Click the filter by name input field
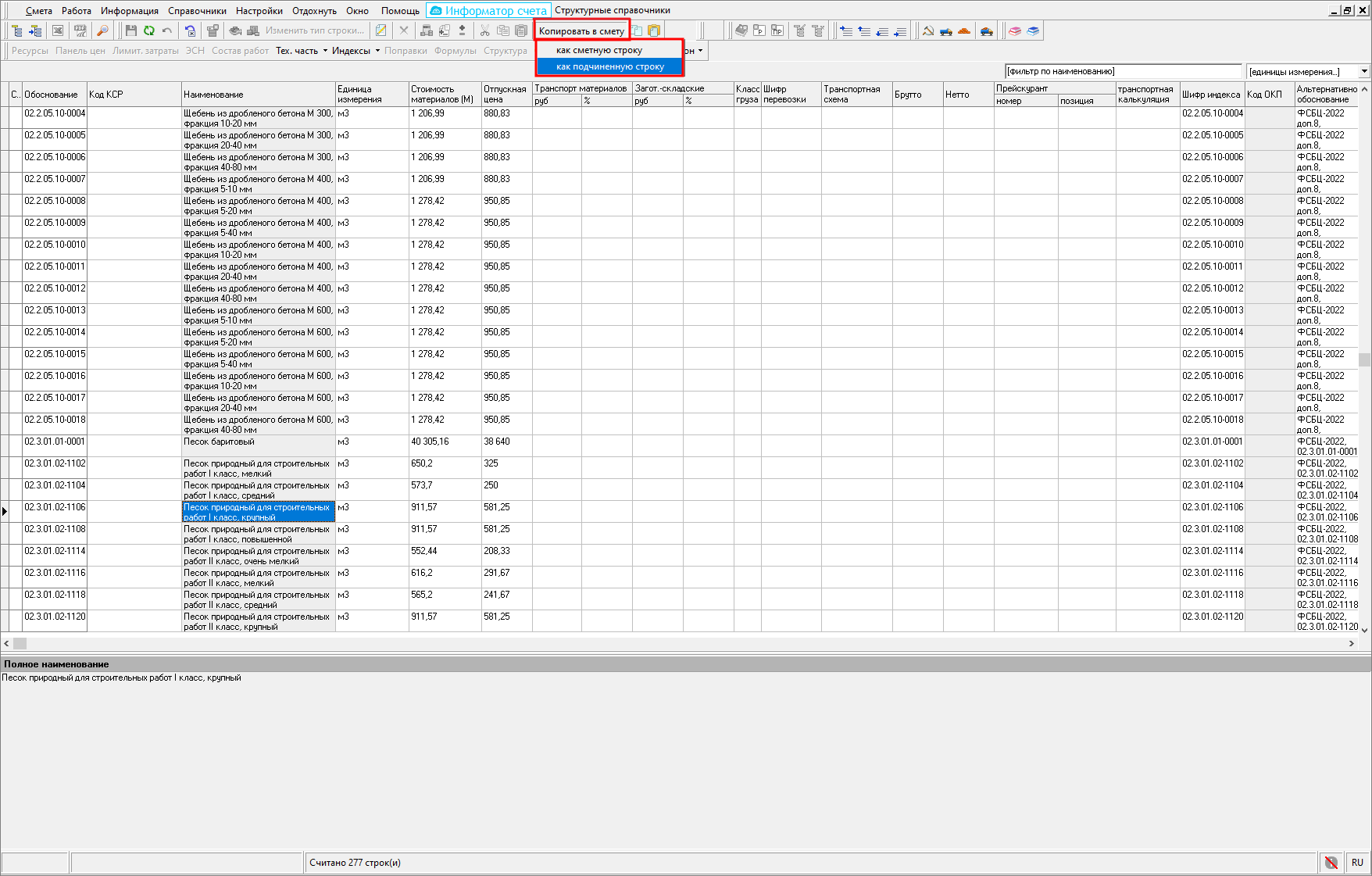Screen dimensions: 1372x876 click(x=1122, y=71)
